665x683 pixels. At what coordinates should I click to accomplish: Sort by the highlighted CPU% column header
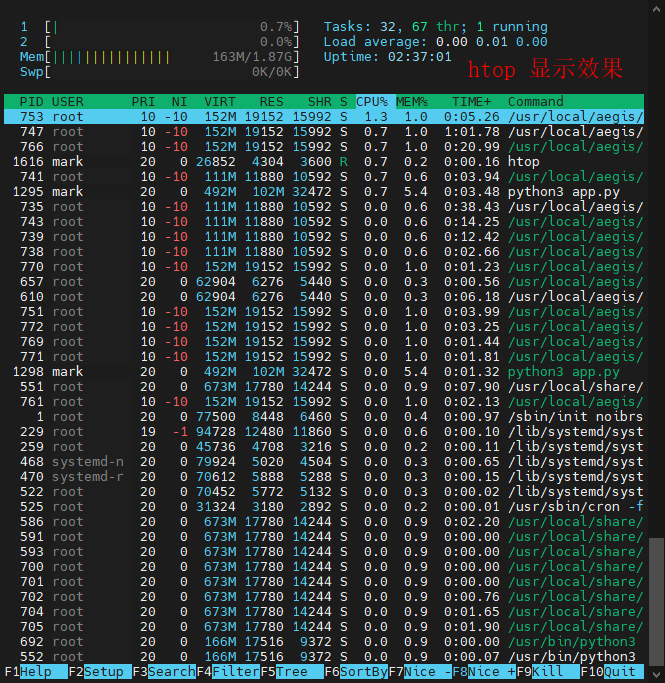pos(375,101)
